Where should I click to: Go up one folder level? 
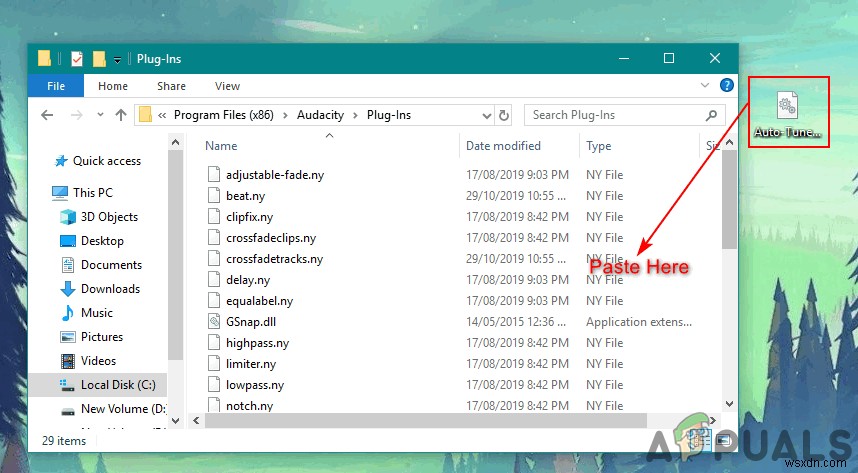[x=121, y=115]
